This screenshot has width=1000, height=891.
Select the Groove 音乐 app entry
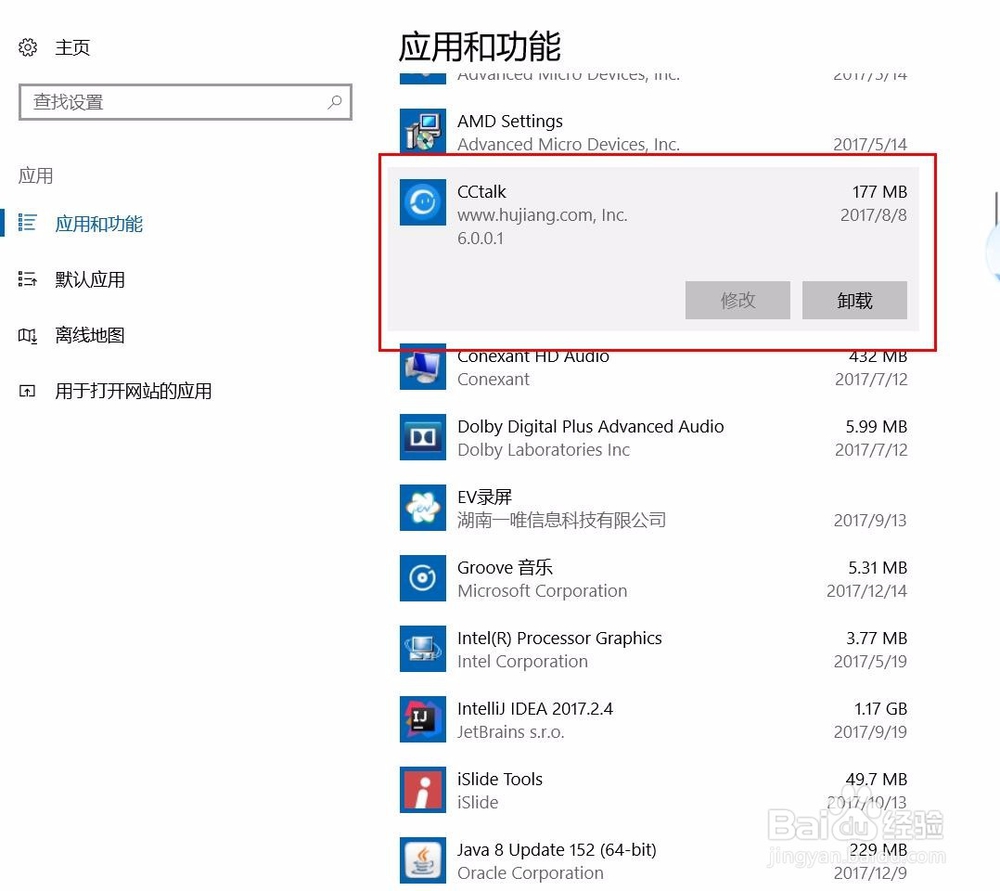(505, 567)
